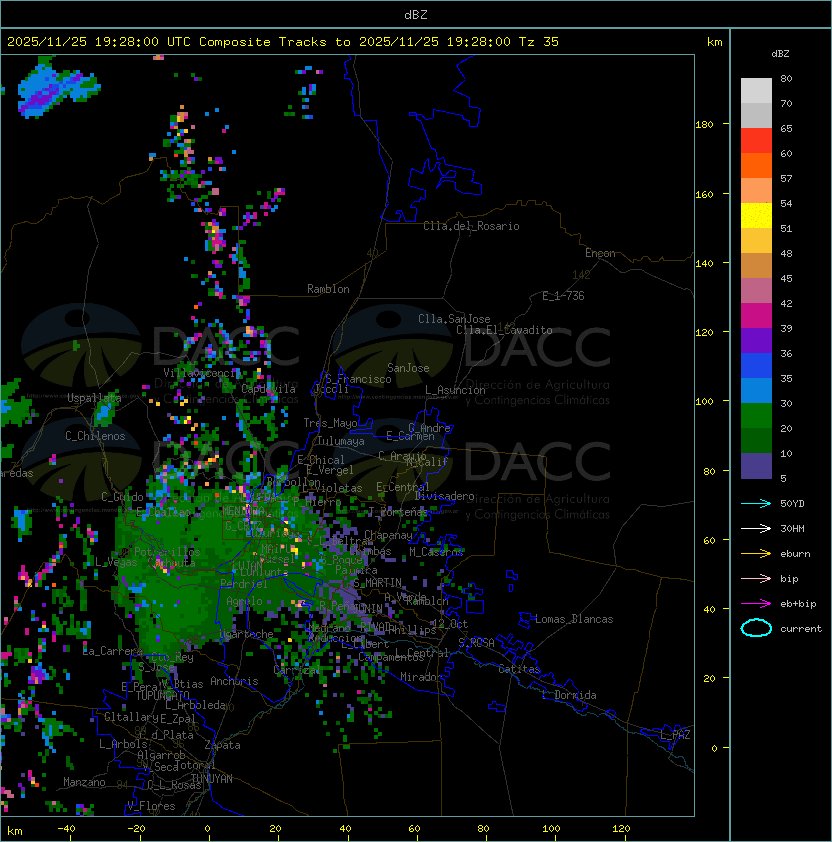Click the 'L_Asuncion' map label
The image size is (832, 842).
(x=455, y=390)
